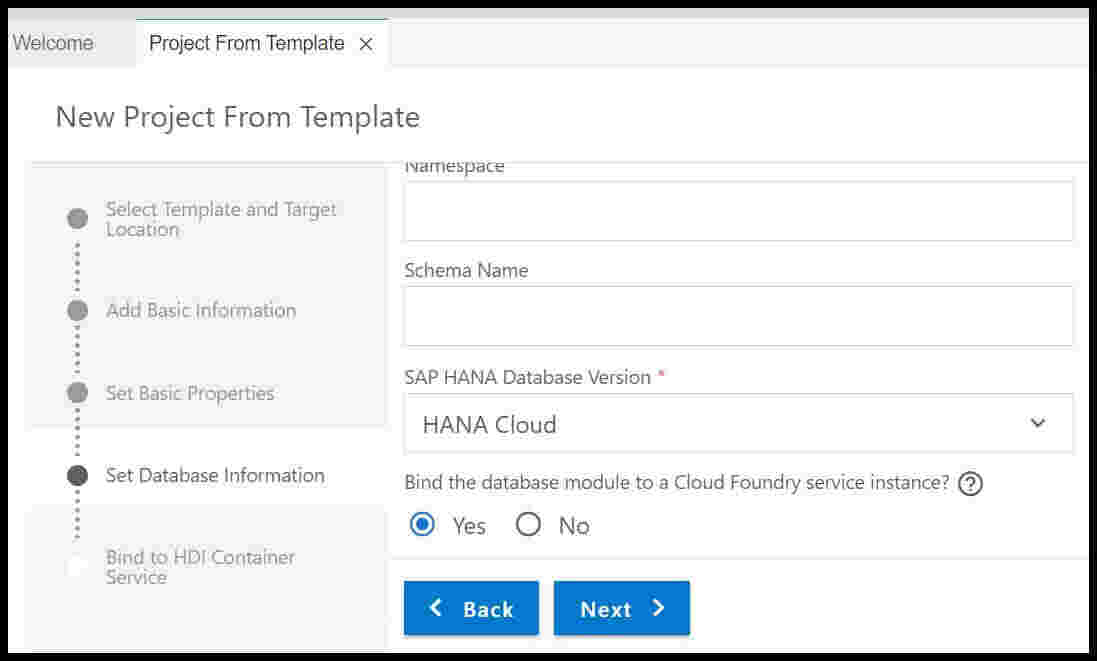Viewport: 1097px width, 661px height.
Task: Click the Next button to proceed
Action: [x=621, y=608]
